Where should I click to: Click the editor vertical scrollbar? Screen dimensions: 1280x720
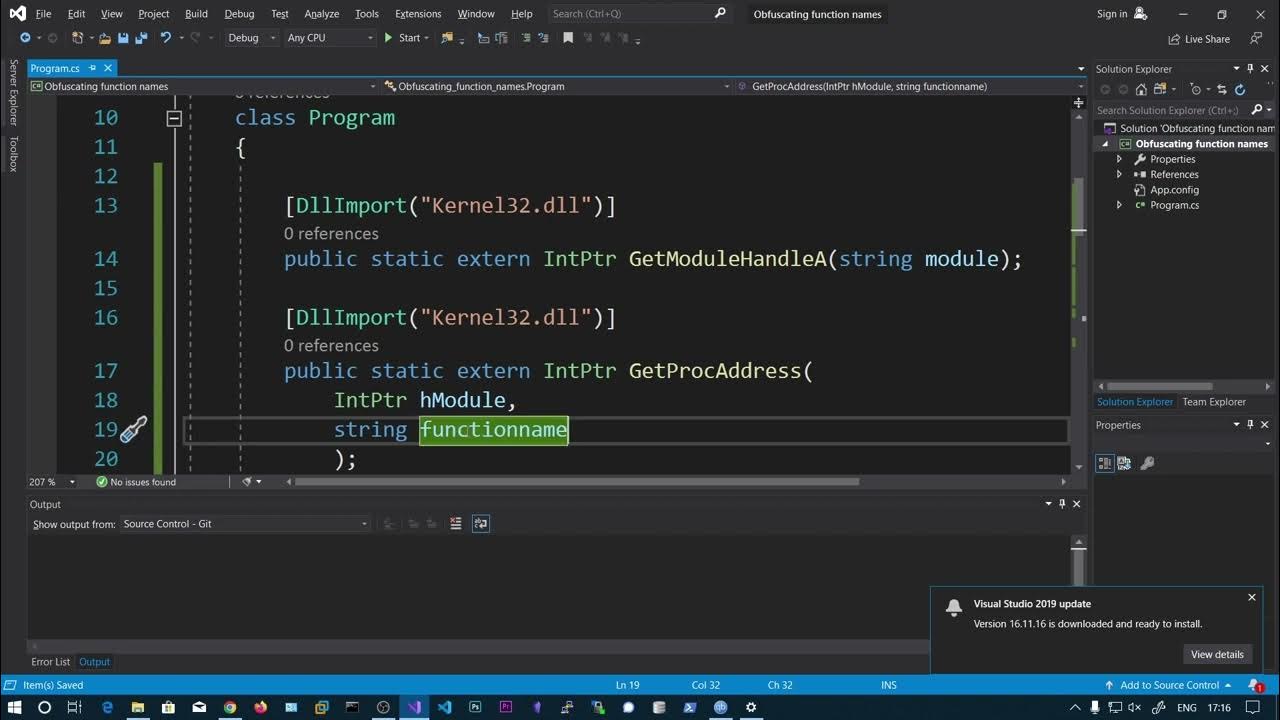coord(1078,207)
